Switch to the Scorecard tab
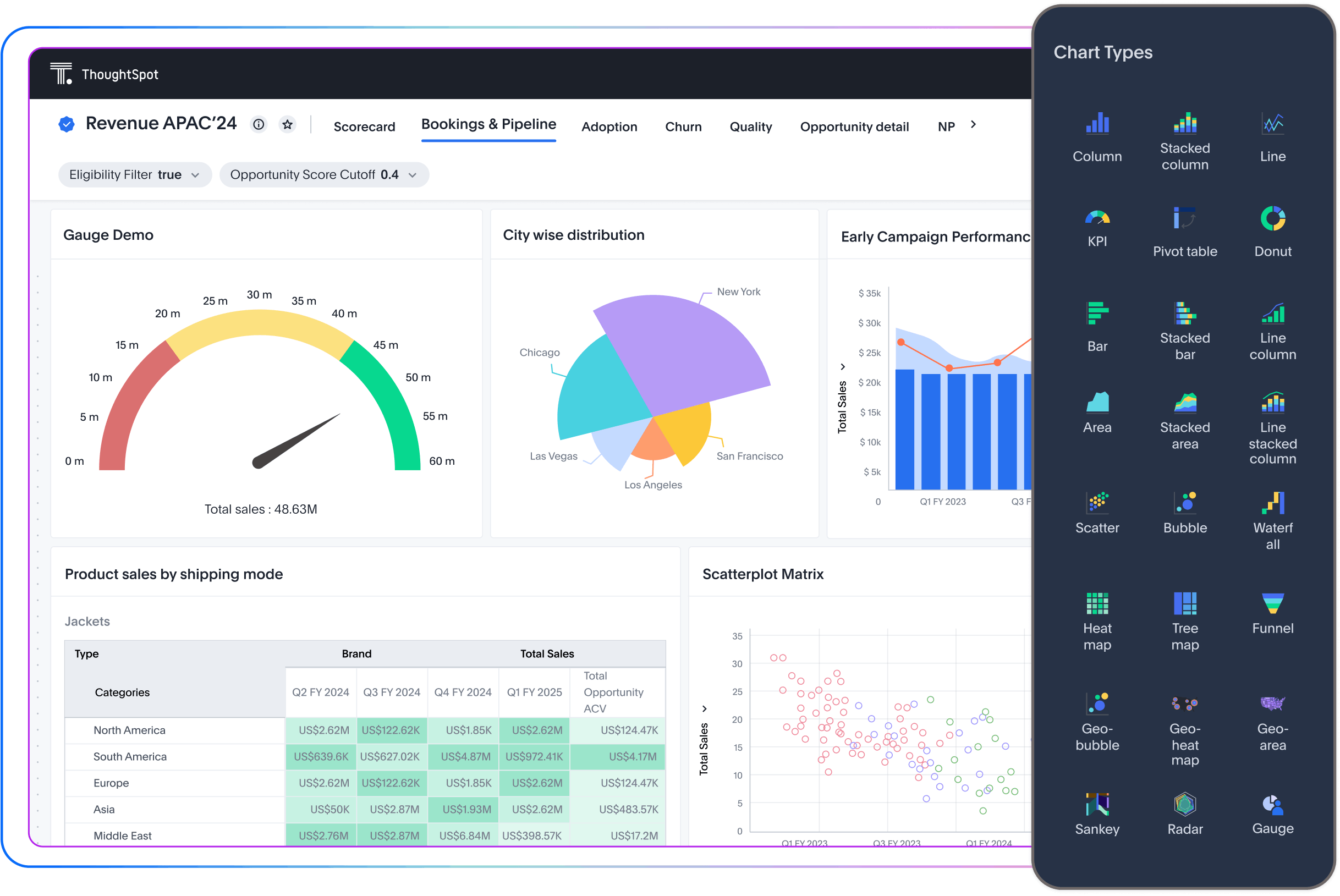This screenshot has height=896, width=1340. click(364, 127)
